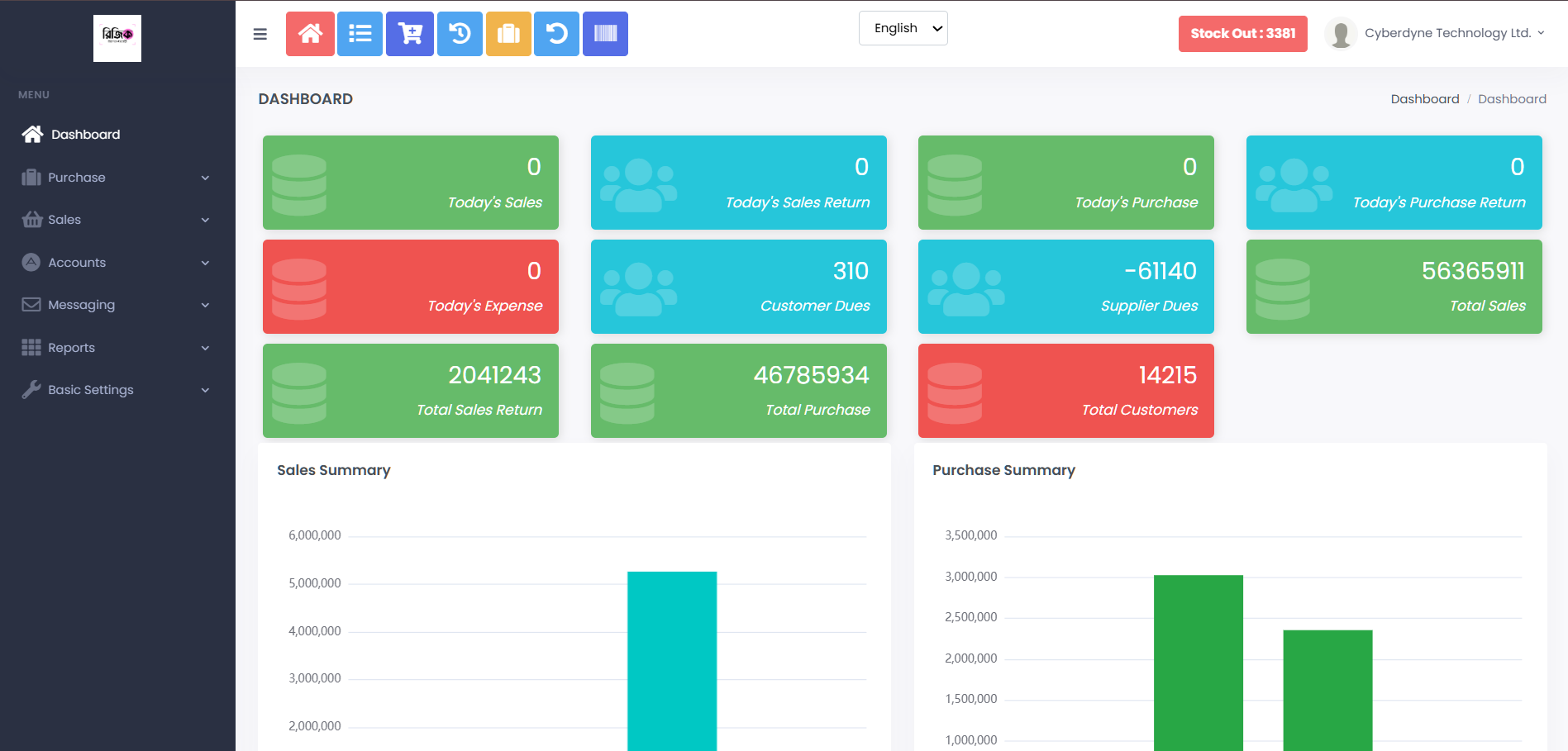
Task: Click the 46785934 Total Purchase value
Action: coord(811,375)
